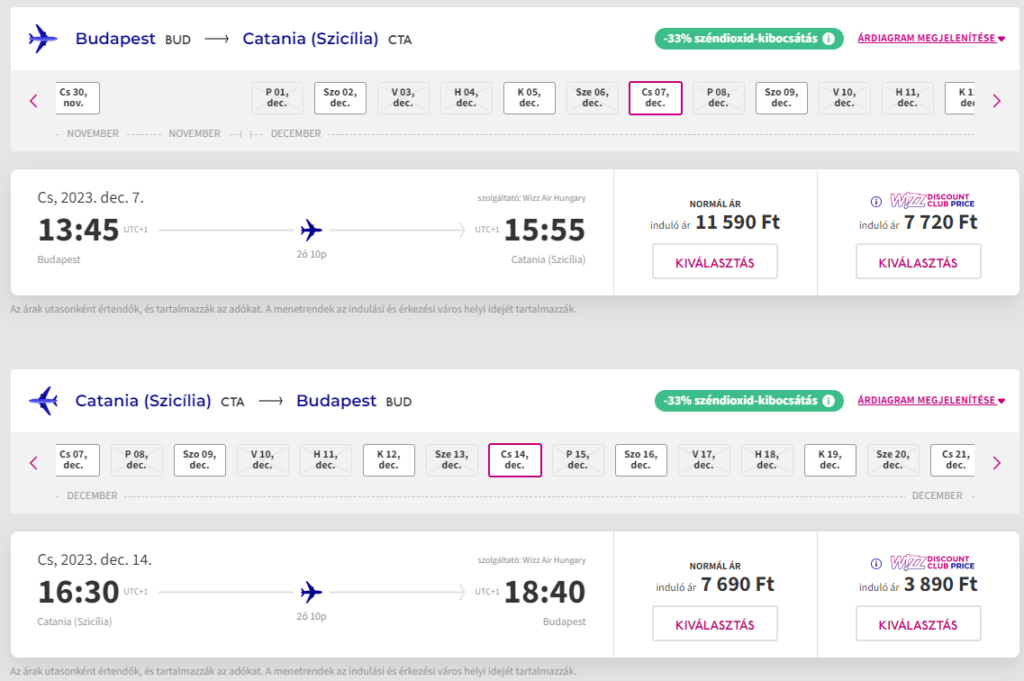
Task: Click info icon next to return Discount Club price
Action: (876, 562)
